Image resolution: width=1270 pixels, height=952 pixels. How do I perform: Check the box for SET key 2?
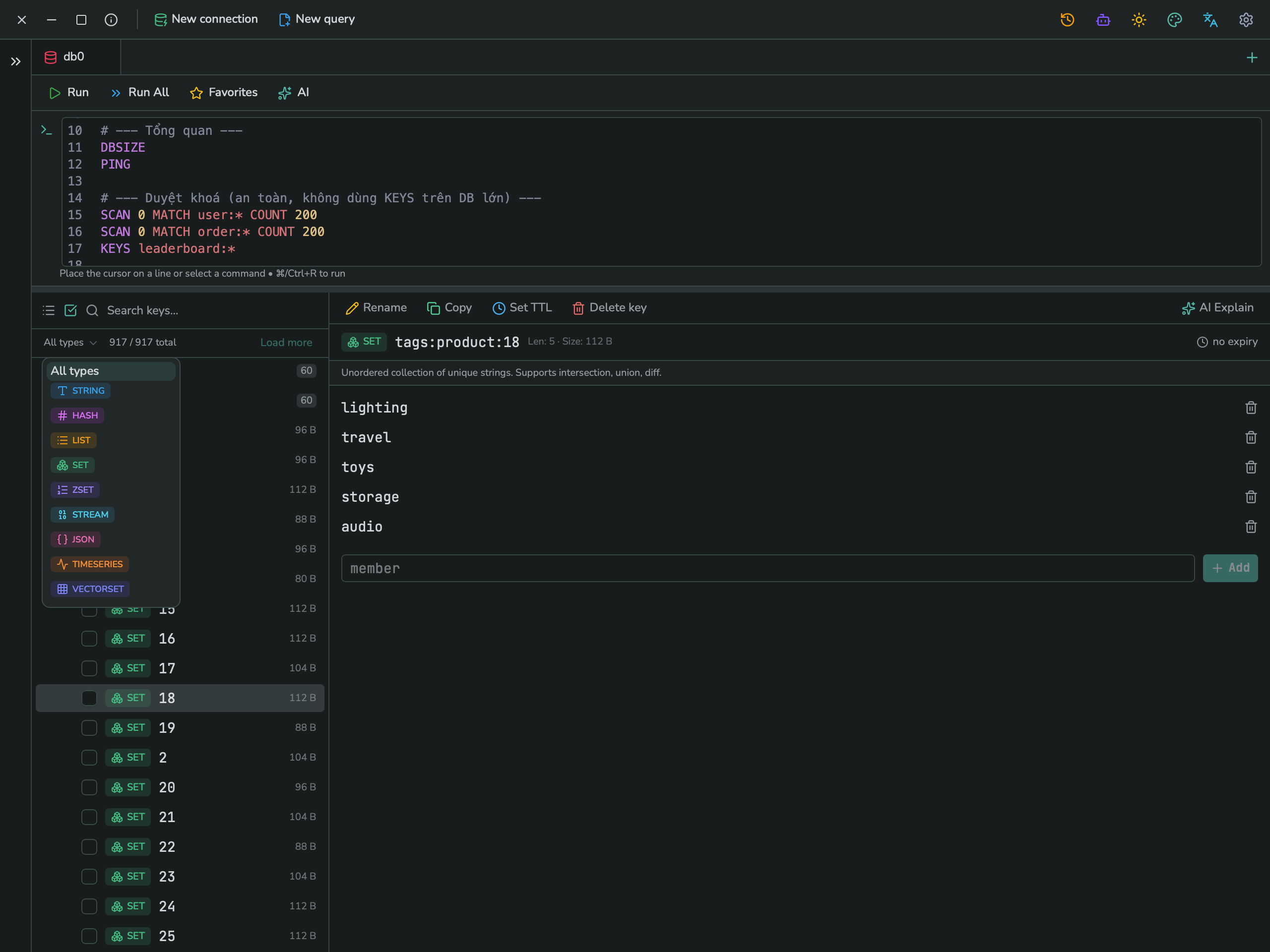coord(89,758)
